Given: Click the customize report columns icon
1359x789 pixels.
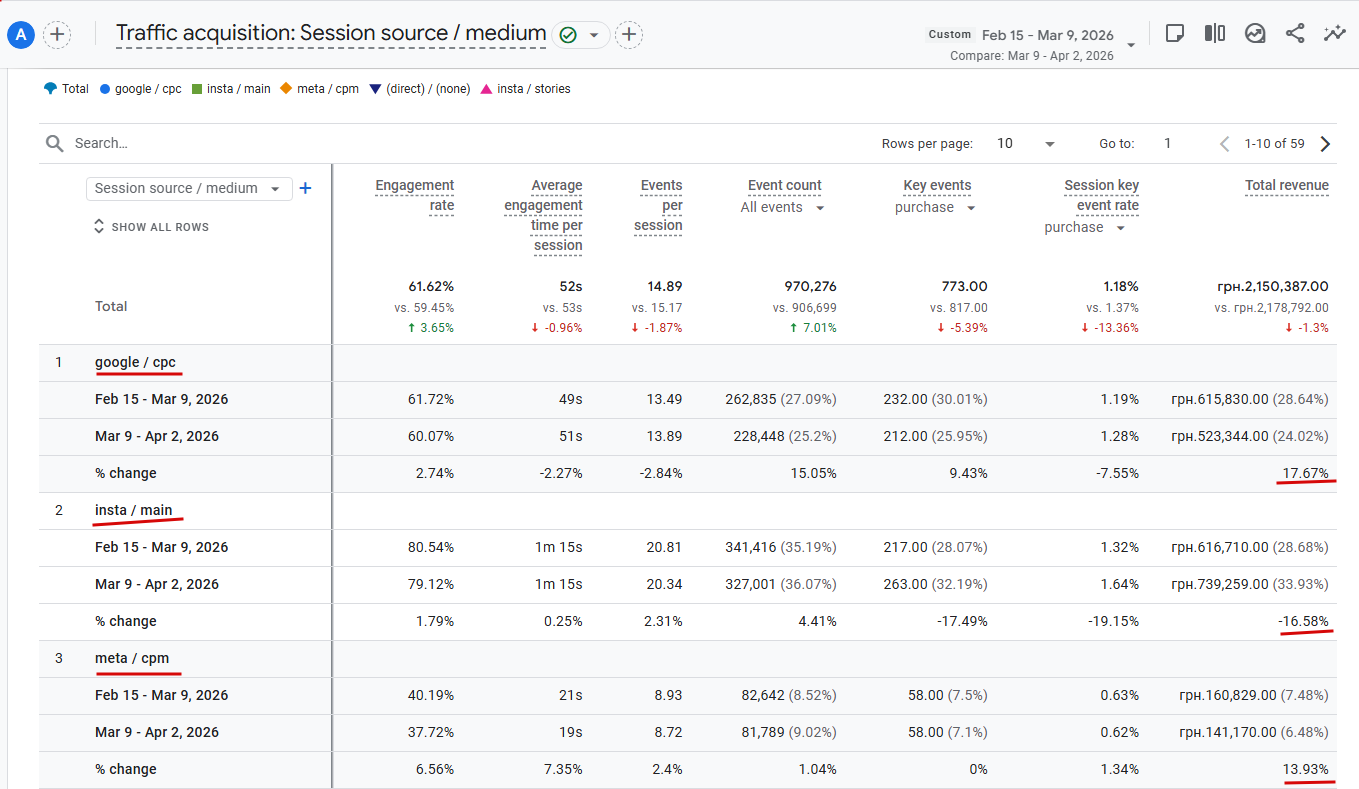Looking at the screenshot, I should [1215, 33].
